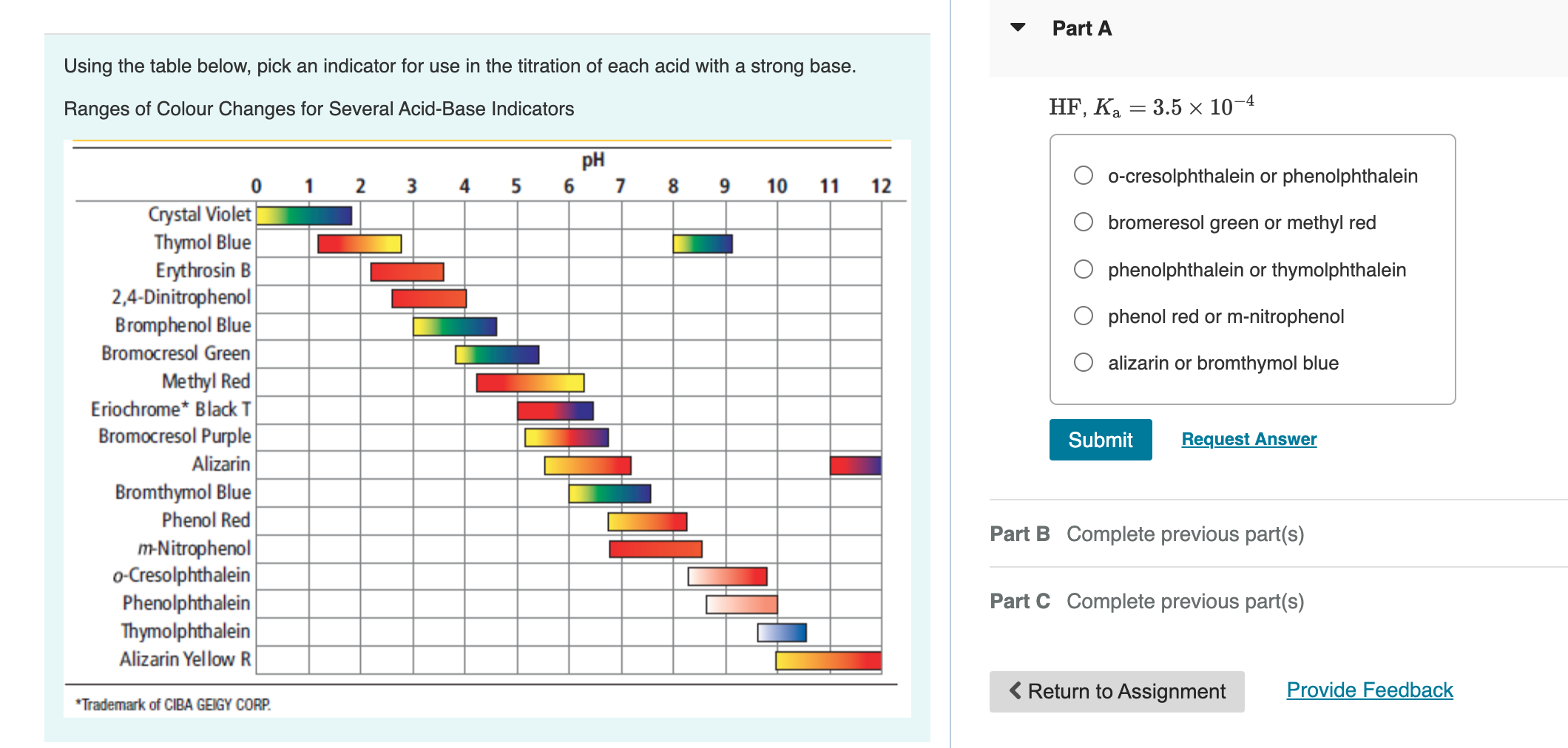Open the Request Answer link

1248,438
